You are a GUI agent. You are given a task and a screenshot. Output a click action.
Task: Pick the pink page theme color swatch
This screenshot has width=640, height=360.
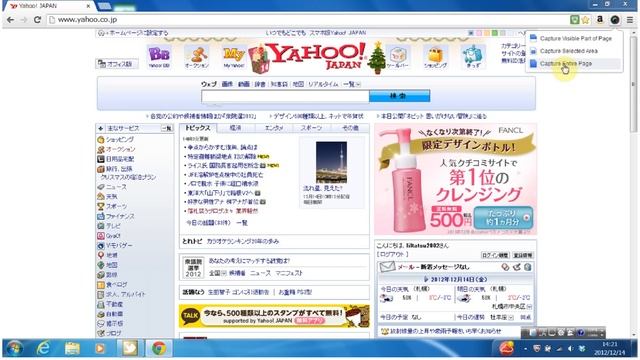pos(478,33)
